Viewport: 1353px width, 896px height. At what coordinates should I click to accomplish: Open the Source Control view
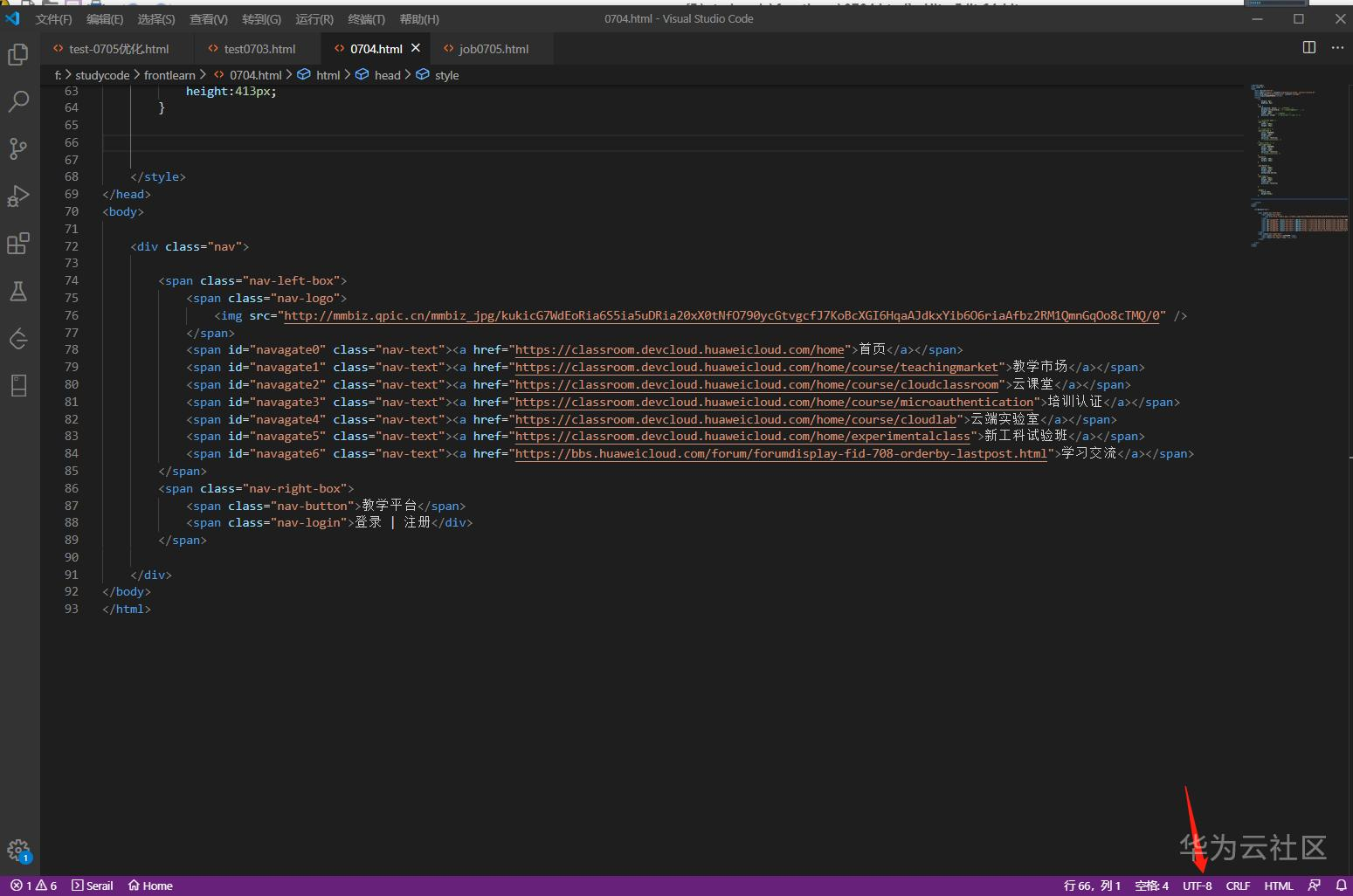[18, 149]
